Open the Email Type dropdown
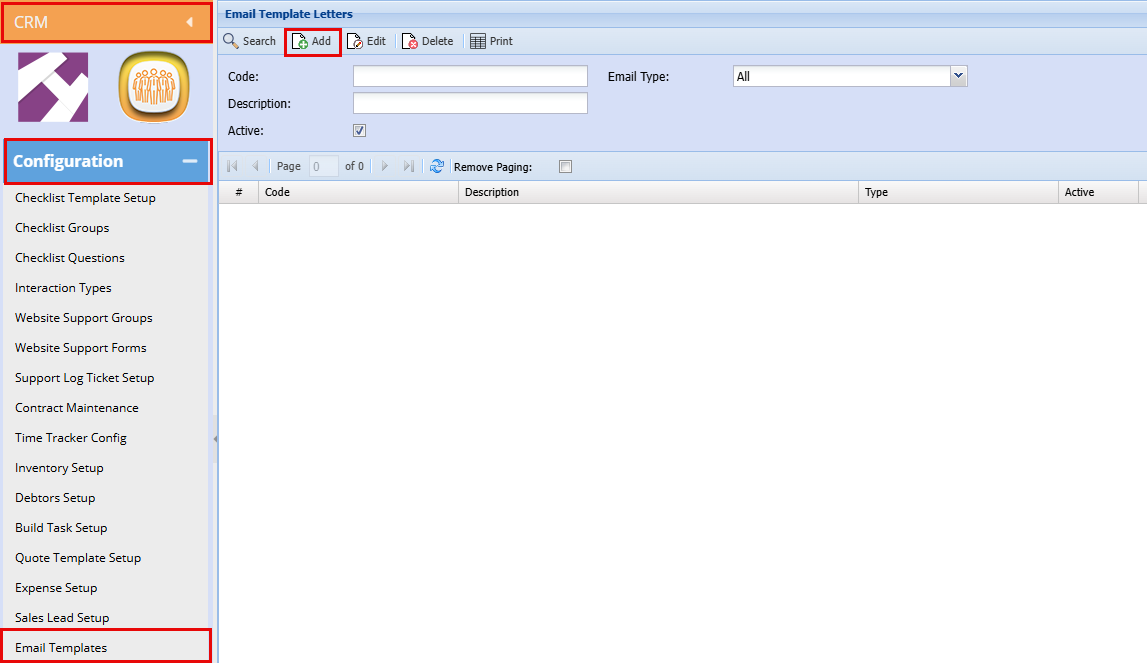The height and width of the screenshot is (663, 1147). 958,76
